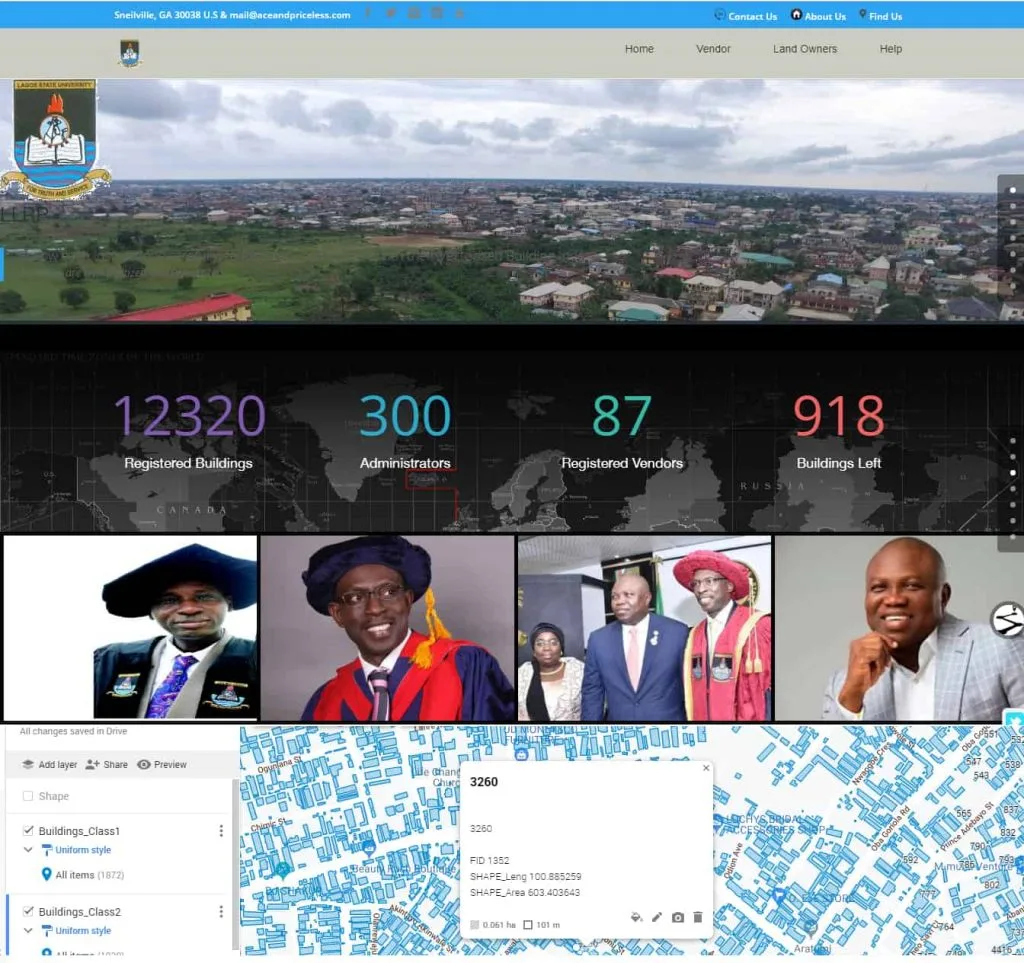Screen dimensions: 1024x963
Task: Open the Vendor menu item
Action: pos(713,49)
